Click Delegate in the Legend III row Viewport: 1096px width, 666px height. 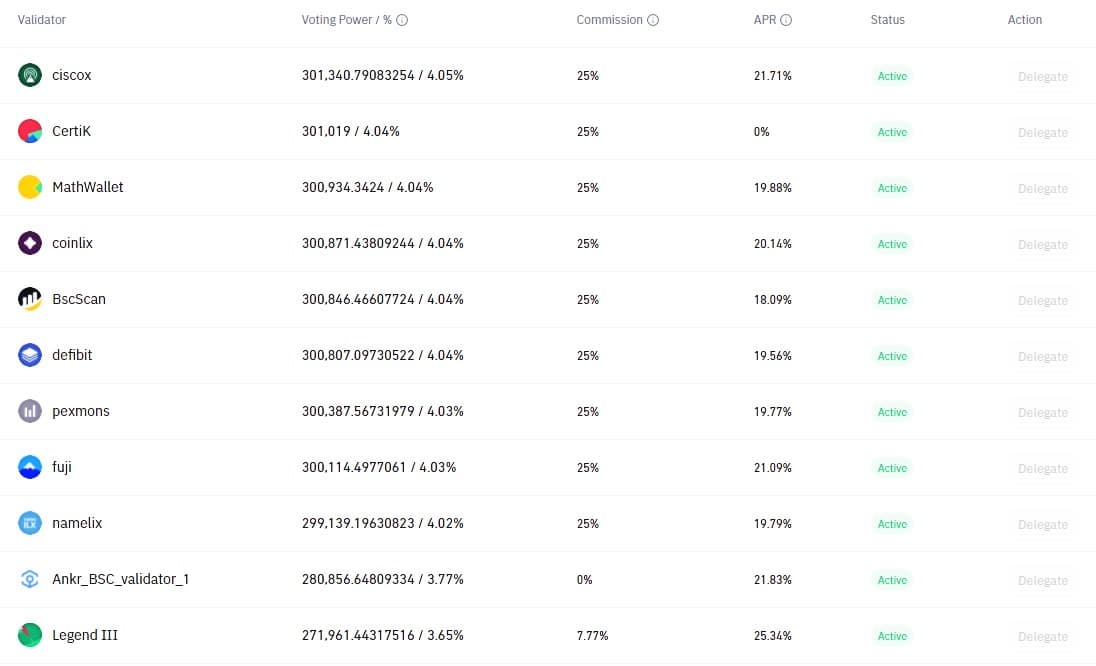[1042, 636]
